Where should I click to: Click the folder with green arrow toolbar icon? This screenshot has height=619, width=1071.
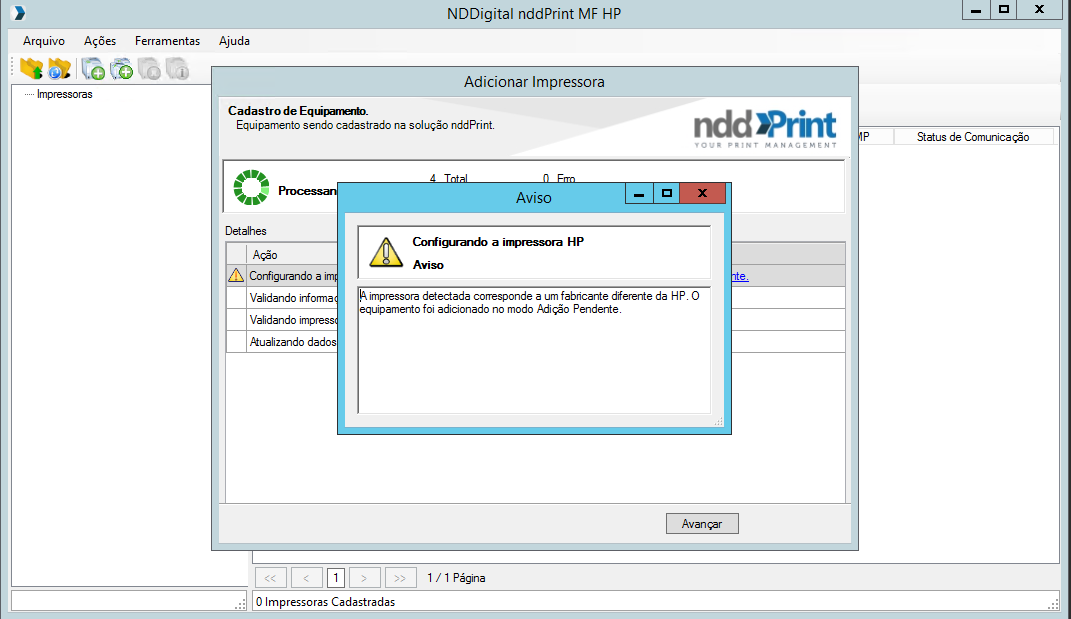(x=31, y=69)
